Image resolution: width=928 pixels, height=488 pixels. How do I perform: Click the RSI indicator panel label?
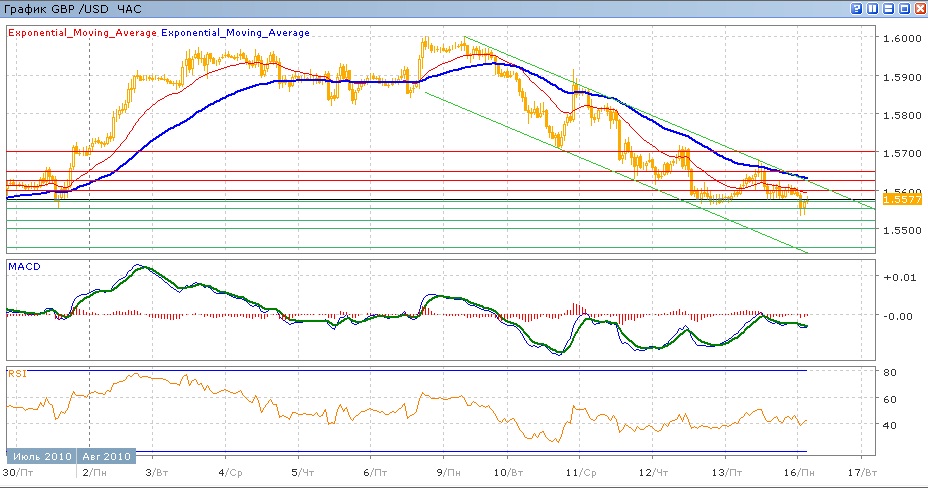[x=16, y=373]
